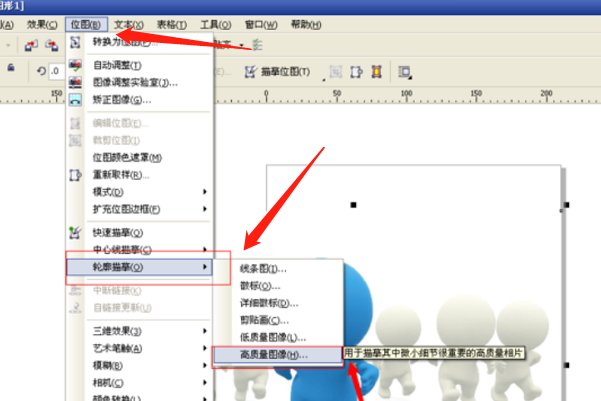Click the resample bitmap toolbar icon
The width and height of the screenshot is (601, 401).
356,72
